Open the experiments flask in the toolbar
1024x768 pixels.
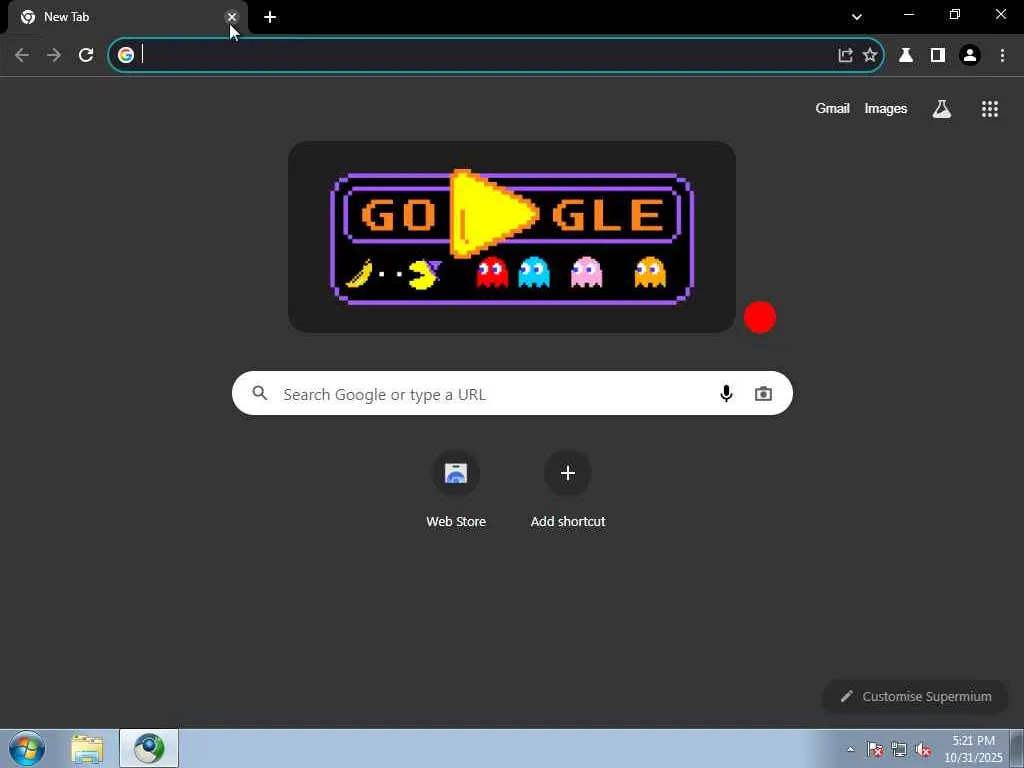tap(906, 56)
